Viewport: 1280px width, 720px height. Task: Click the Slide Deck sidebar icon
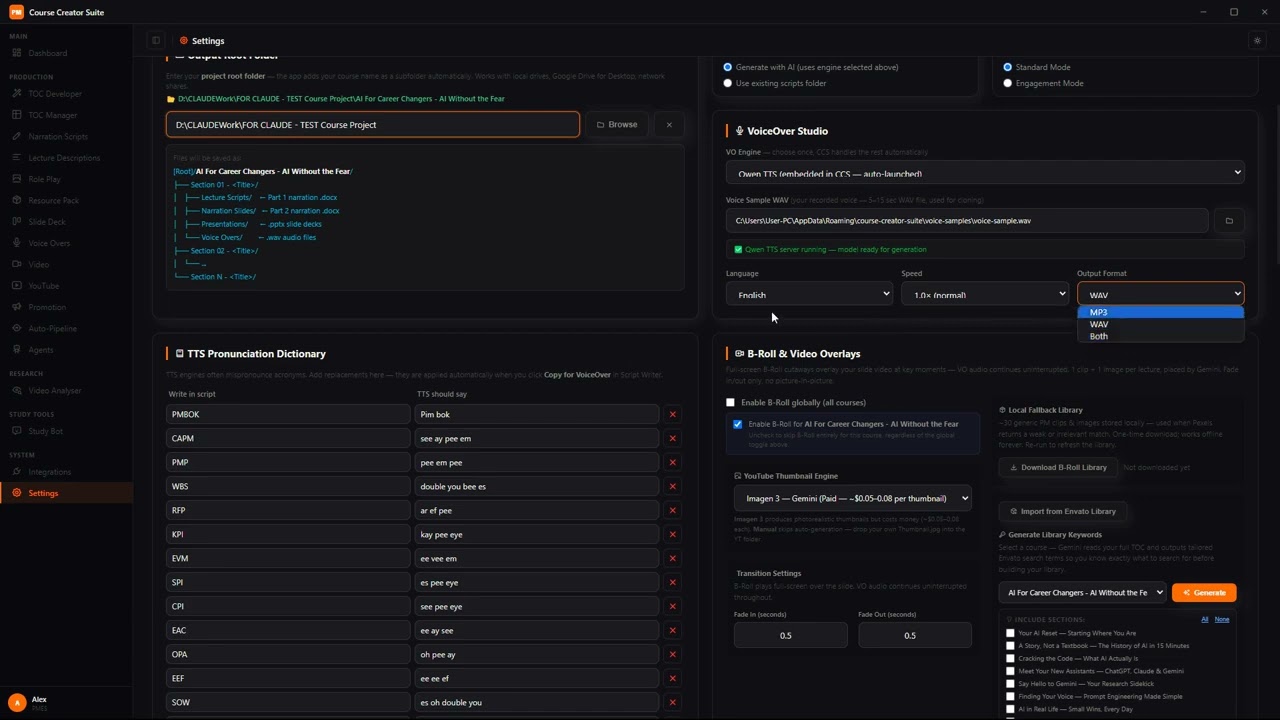coord(17,222)
